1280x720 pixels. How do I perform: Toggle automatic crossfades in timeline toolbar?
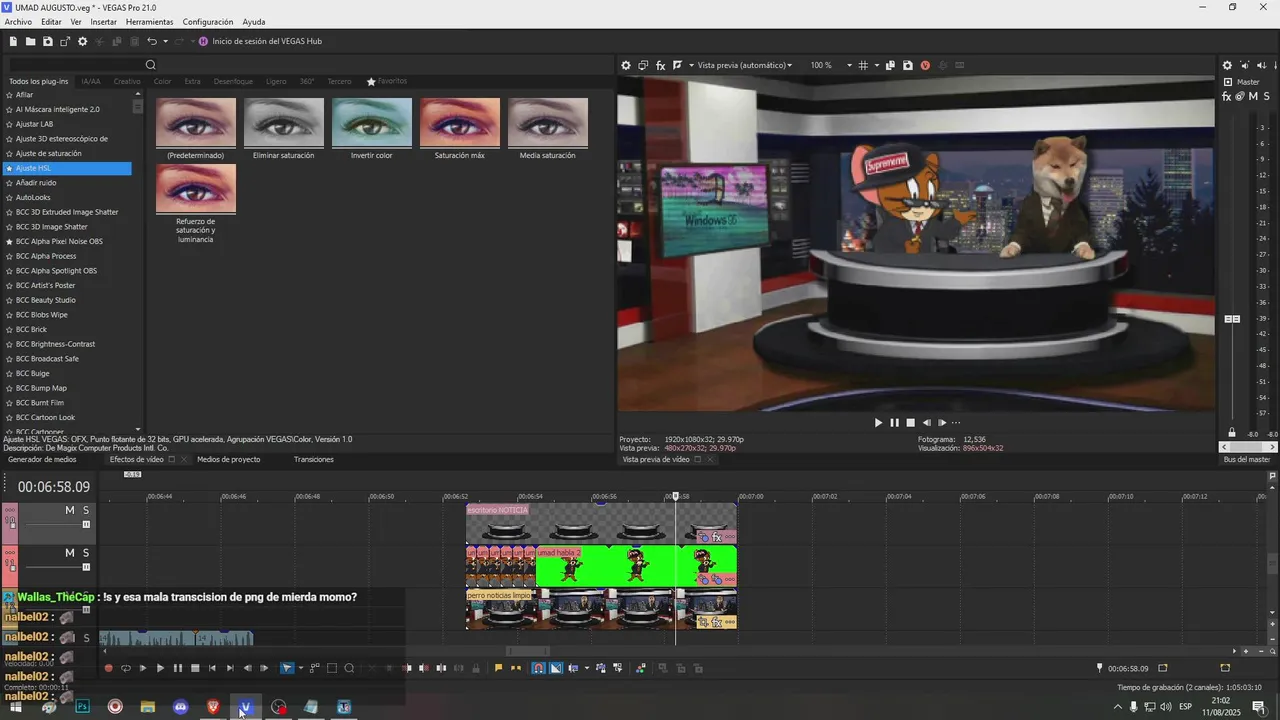pyautogui.click(x=556, y=668)
